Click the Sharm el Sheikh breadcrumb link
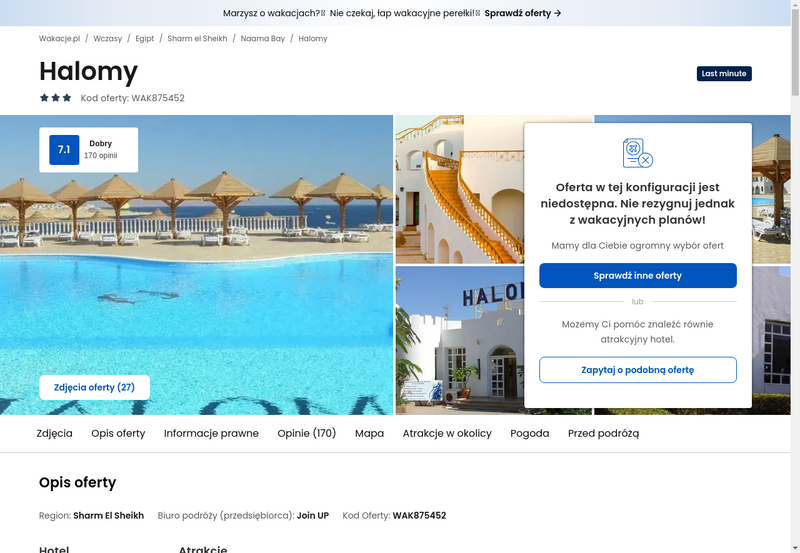Viewport: 800px width, 553px height. [197, 38]
